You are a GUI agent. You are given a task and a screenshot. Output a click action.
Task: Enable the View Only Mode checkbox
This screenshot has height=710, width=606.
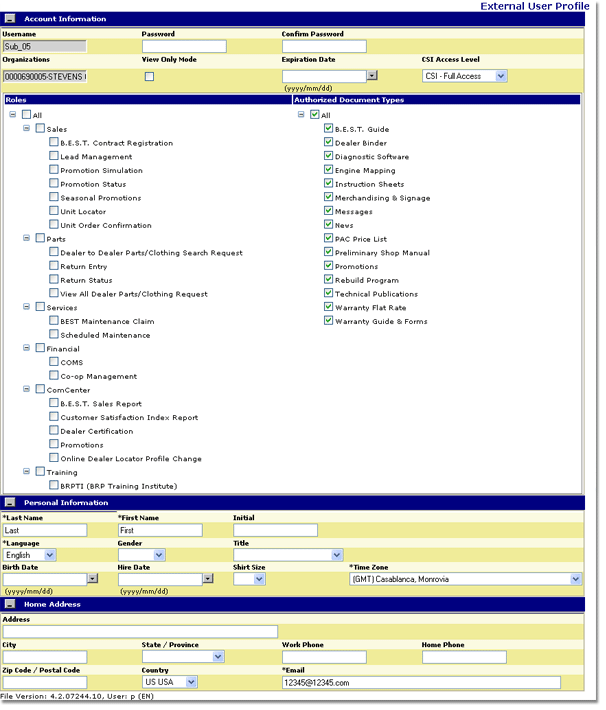[149, 76]
